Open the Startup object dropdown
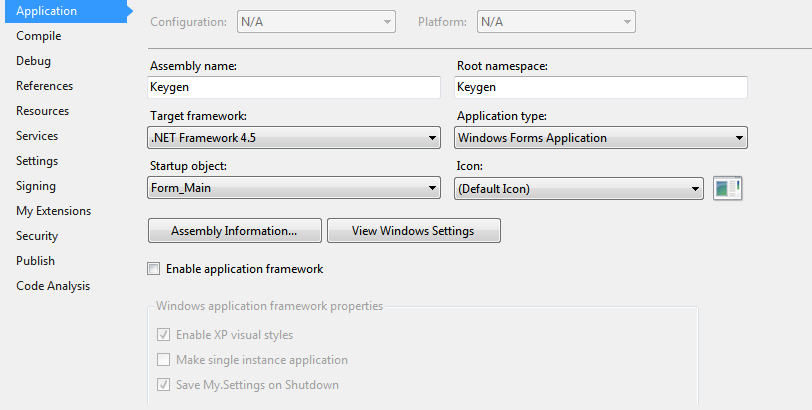 [x=294, y=188]
